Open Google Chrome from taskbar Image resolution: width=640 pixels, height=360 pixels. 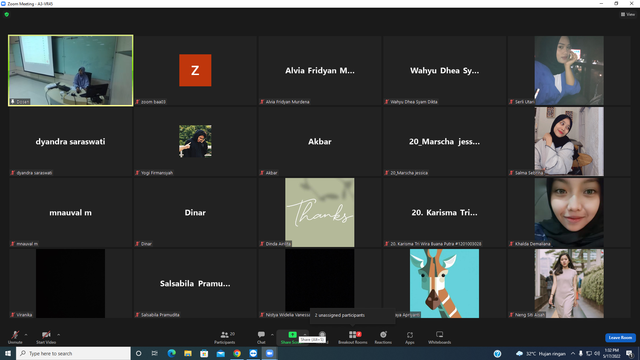click(x=237, y=353)
